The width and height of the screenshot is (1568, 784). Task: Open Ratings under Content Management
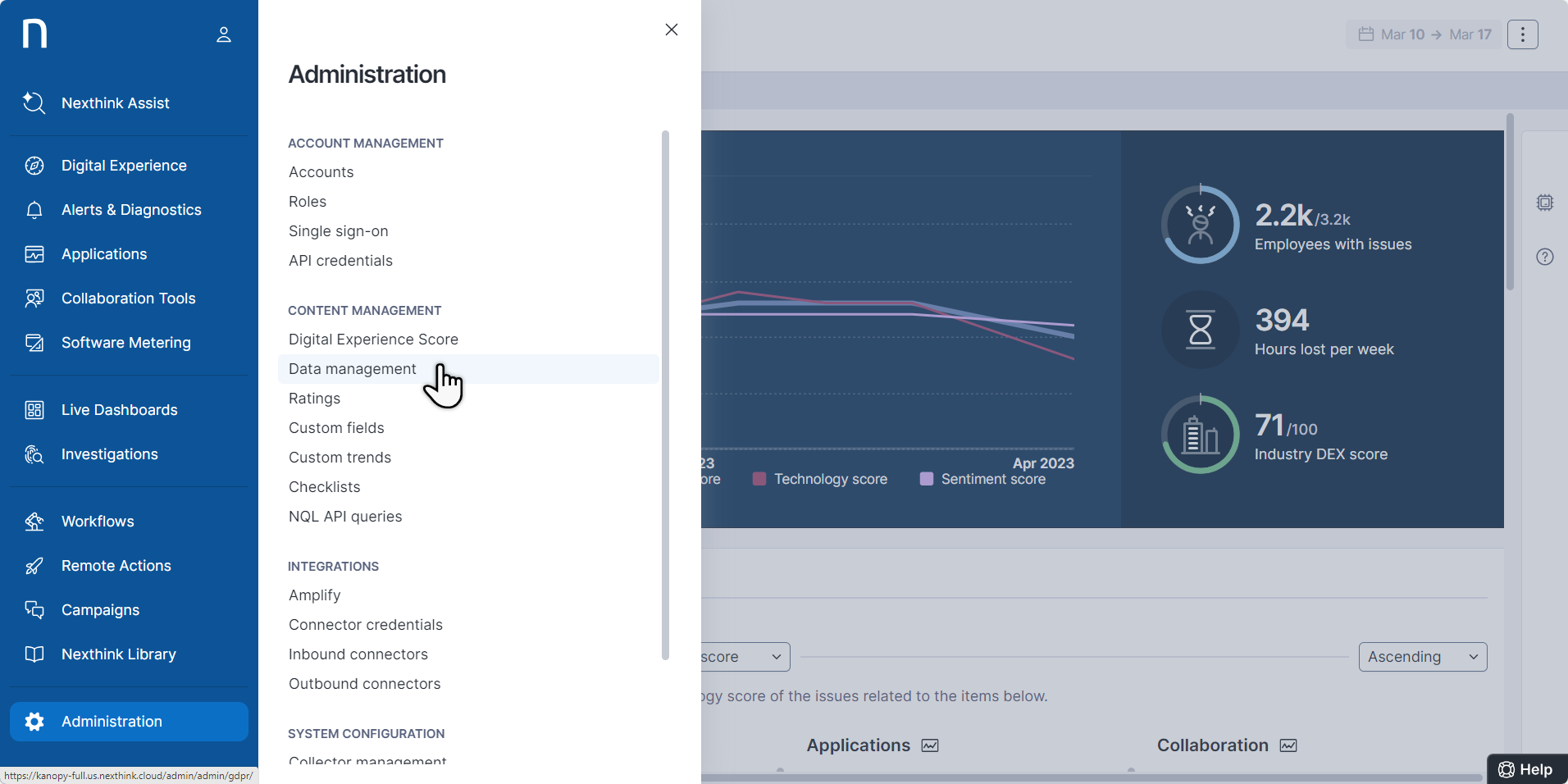tap(314, 398)
